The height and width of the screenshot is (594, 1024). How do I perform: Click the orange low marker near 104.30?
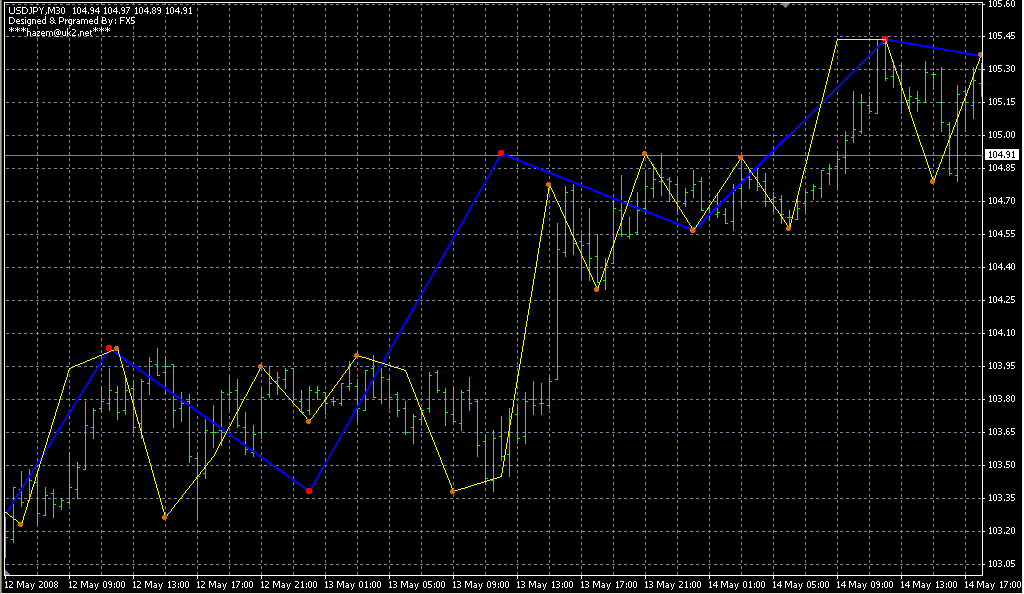[x=597, y=289]
